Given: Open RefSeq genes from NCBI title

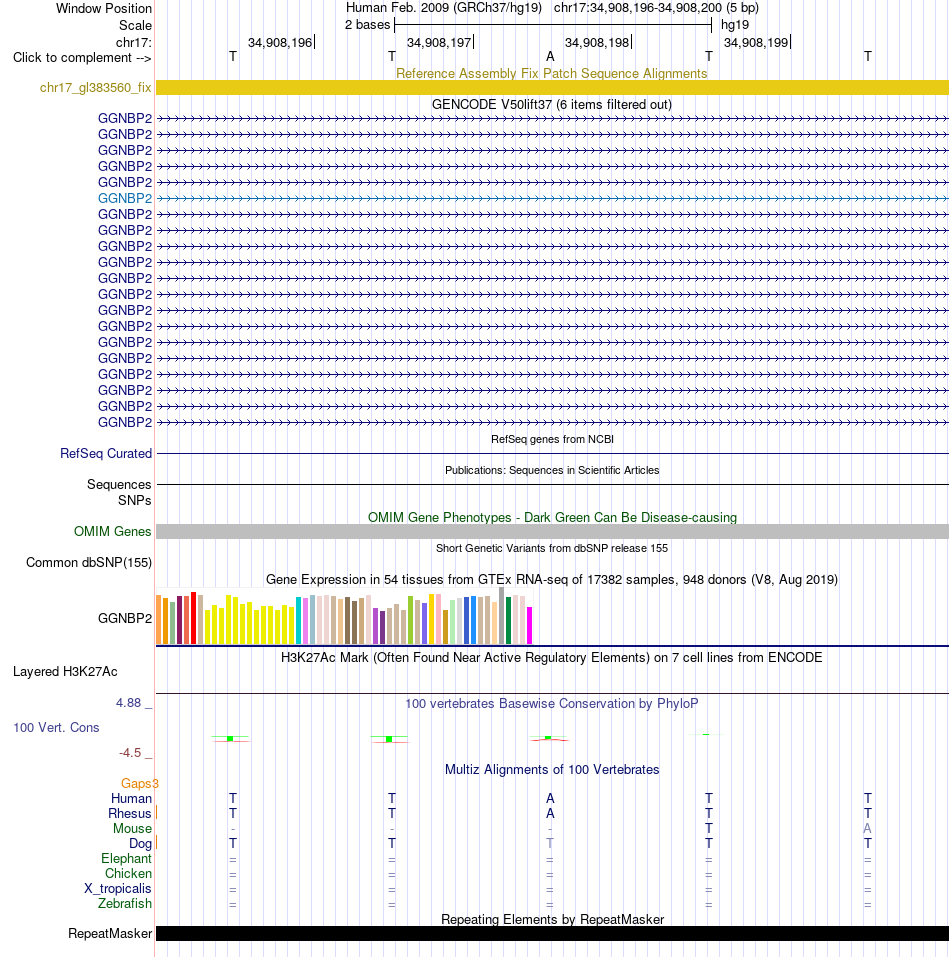Looking at the screenshot, I should point(552,439).
